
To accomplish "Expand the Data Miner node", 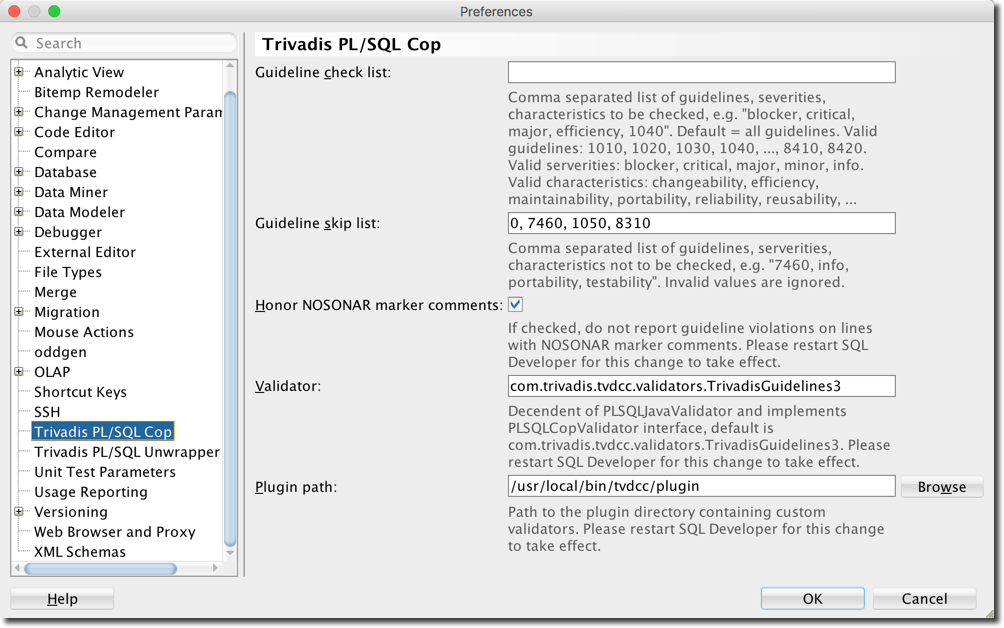I will (19, 191).
